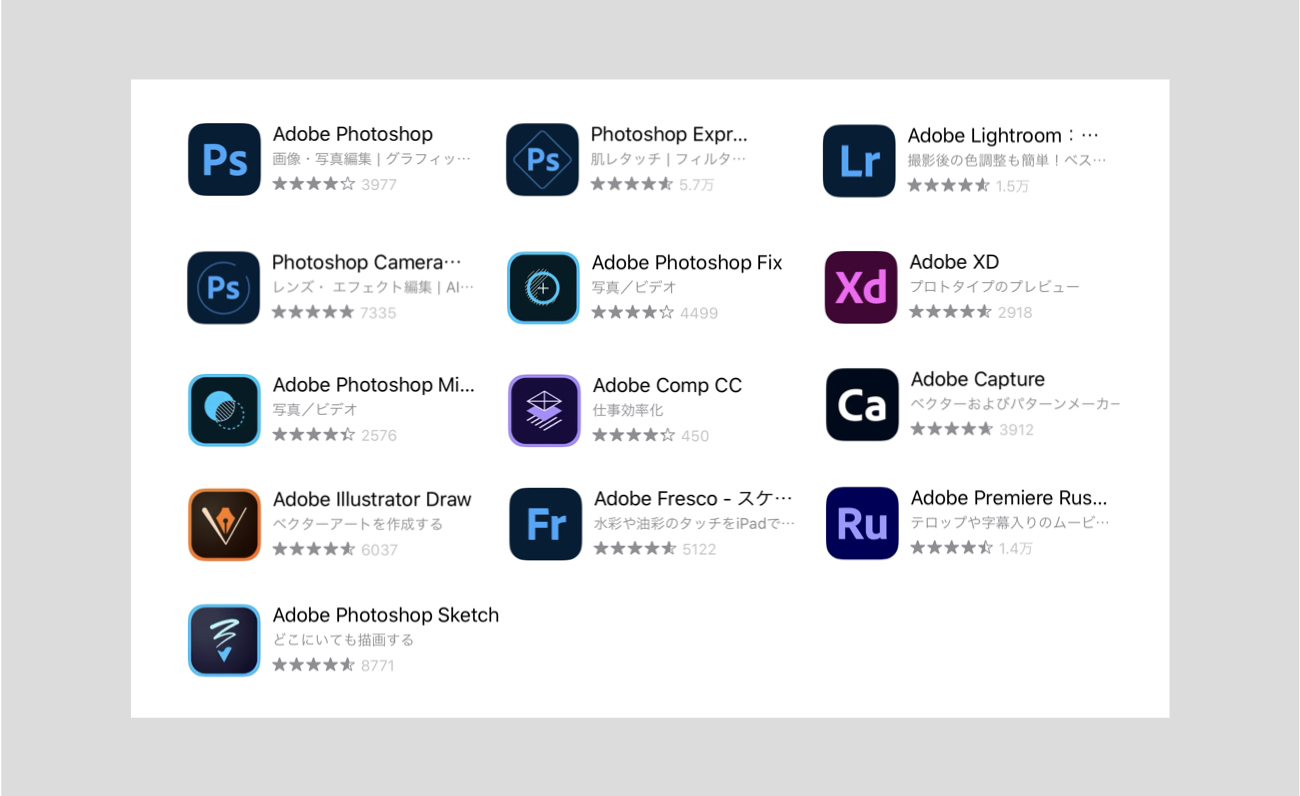Open the Adobe Photoshop Ps icon
1300x796 pixels.
tap(224, 160)
